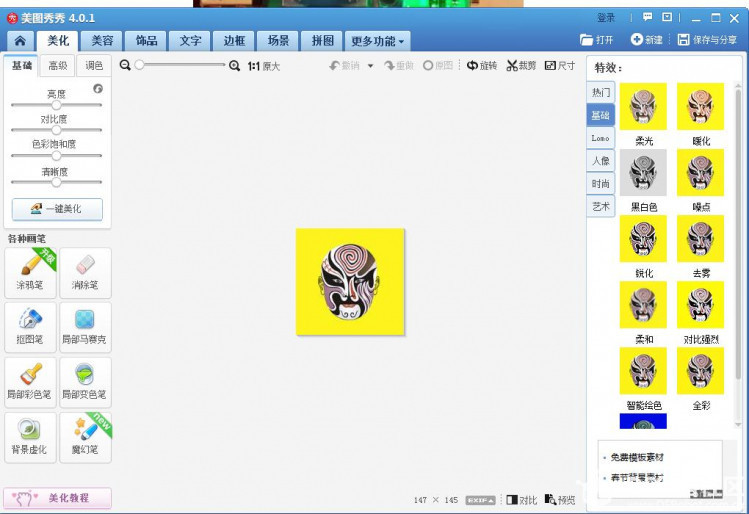Select the 魔幻笔 magic pen tool
Image resolution: width=749 pixels, height=514 pixels.
pos(85,438)
